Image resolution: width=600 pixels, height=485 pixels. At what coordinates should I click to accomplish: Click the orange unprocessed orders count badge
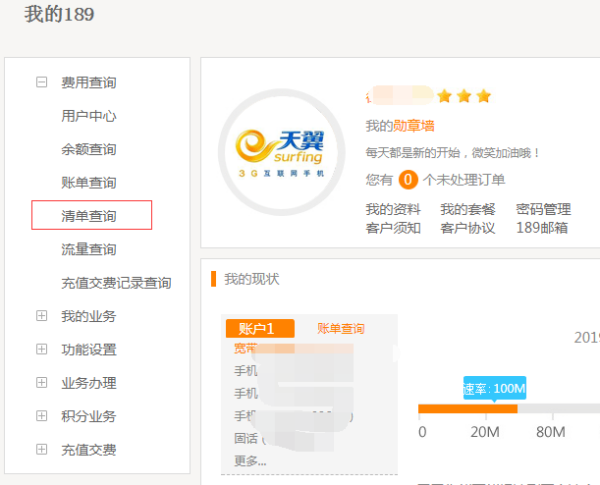coord(408,180)
